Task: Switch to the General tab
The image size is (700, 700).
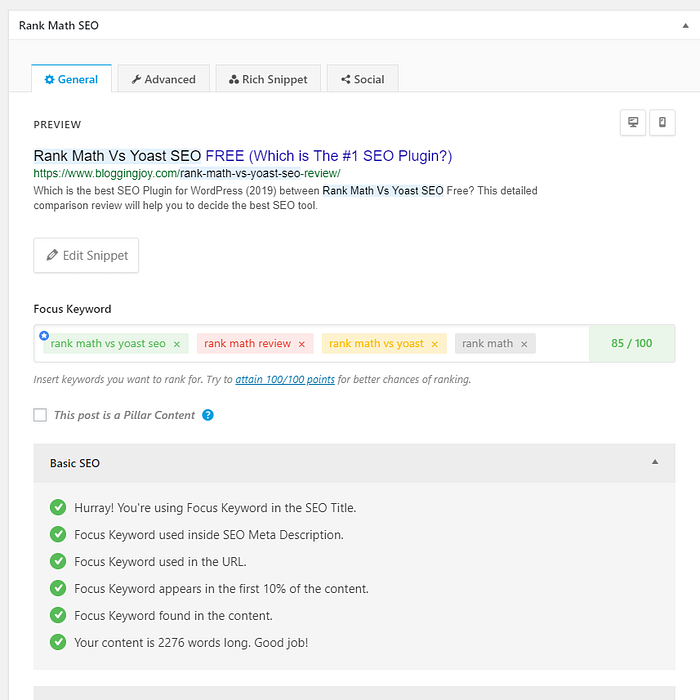Action: tap(71, 79)
